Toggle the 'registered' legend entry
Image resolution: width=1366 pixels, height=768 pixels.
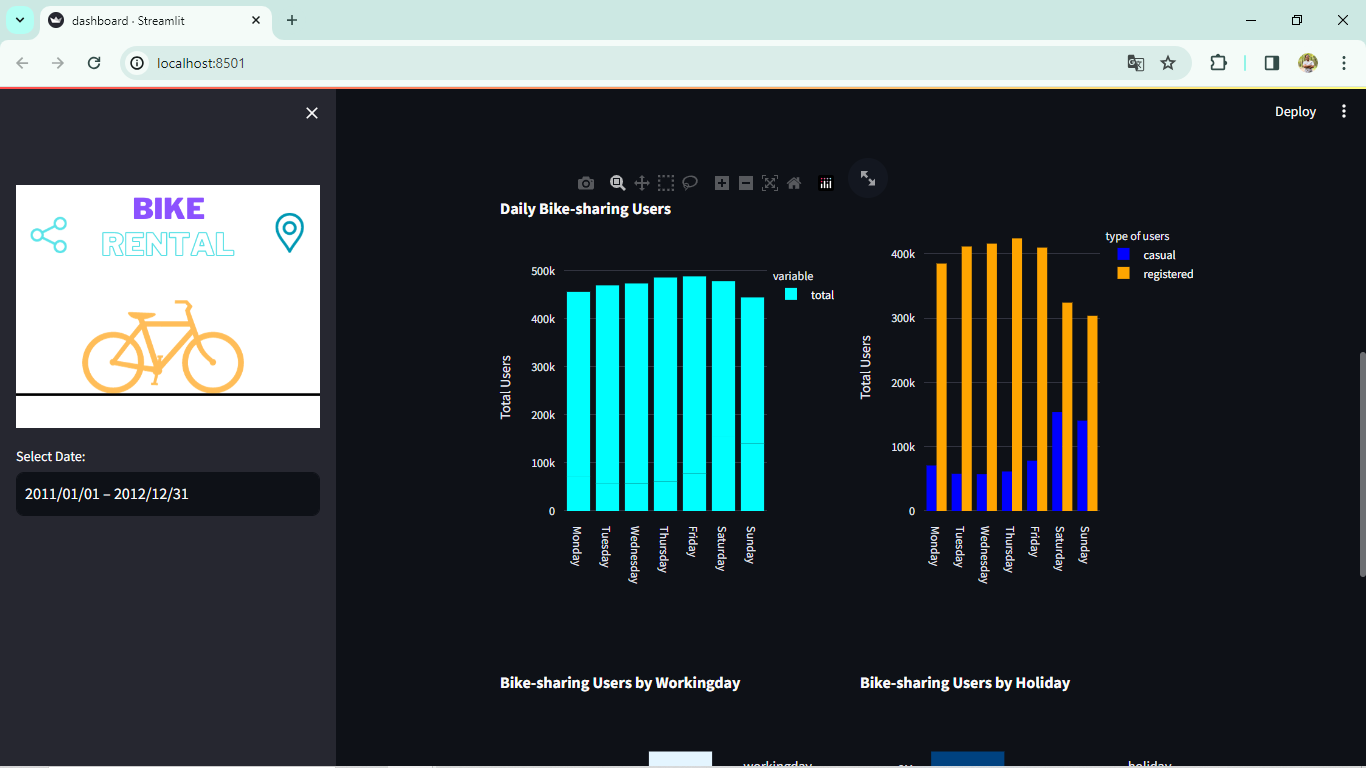pos(1156,274)
